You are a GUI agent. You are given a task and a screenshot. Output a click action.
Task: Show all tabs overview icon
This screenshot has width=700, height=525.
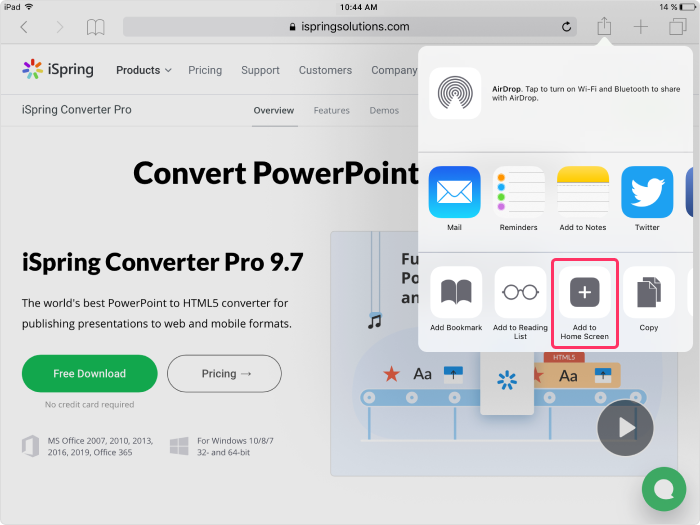click(x=678, y=27)
